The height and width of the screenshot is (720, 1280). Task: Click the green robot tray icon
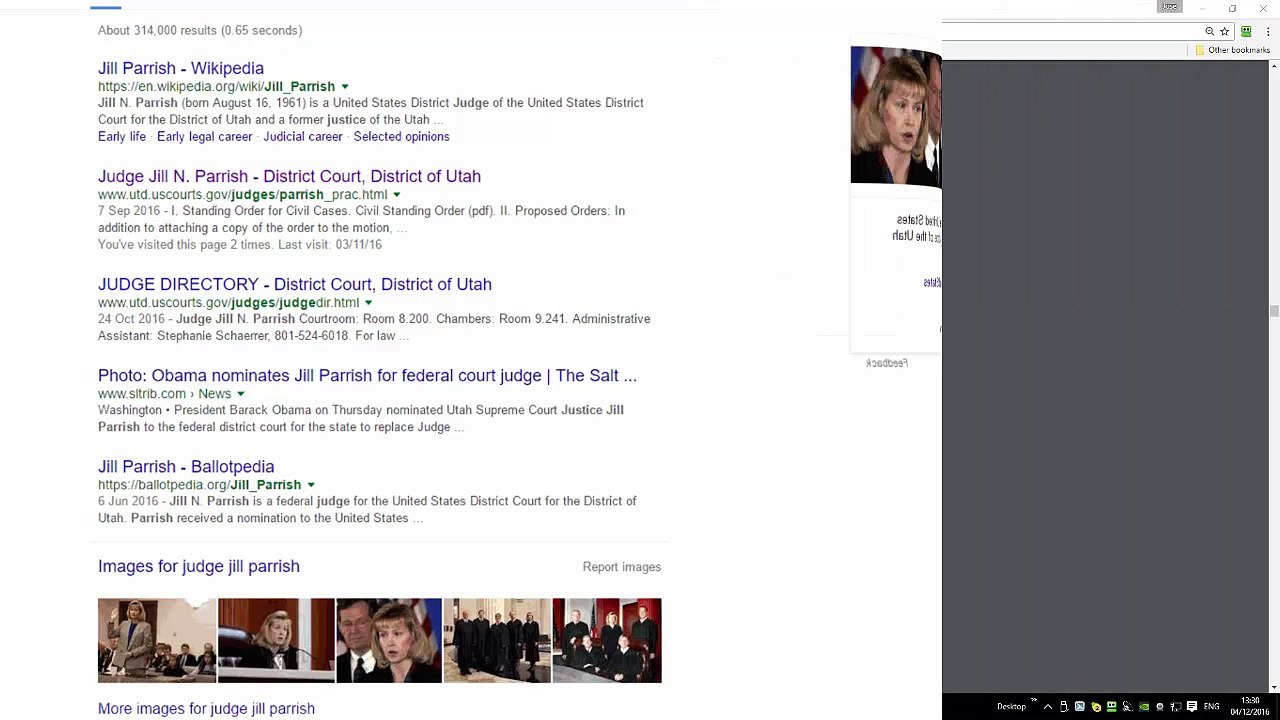point(1112,706)
